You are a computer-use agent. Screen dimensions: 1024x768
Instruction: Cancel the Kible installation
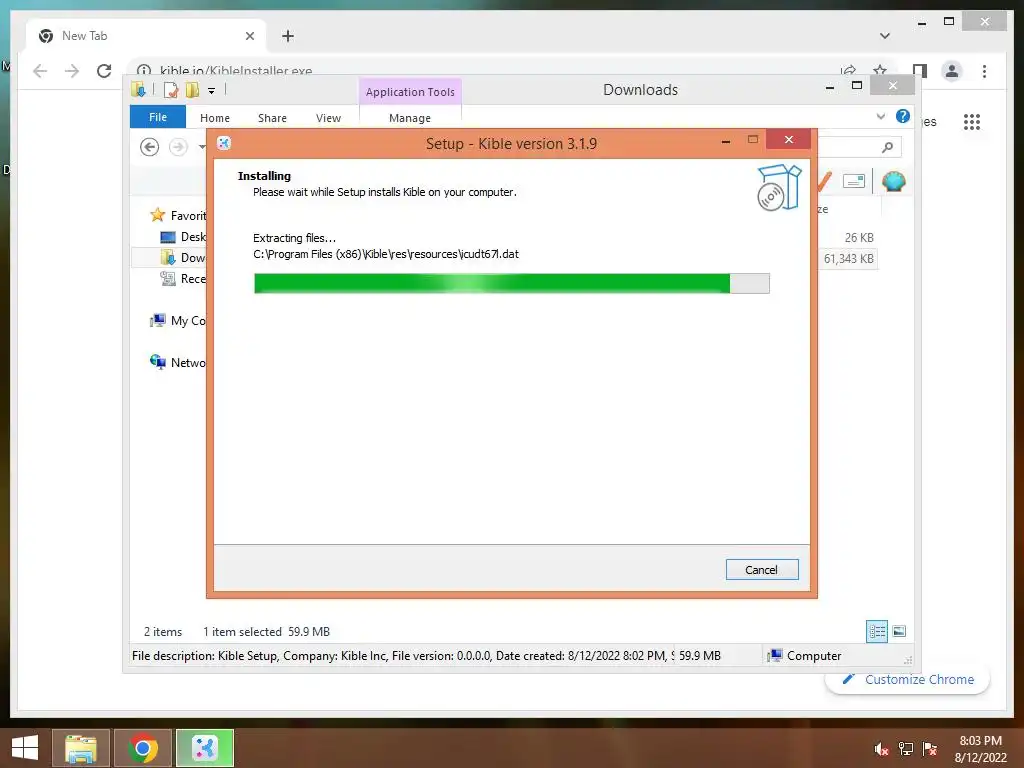[x=761, y=569]
